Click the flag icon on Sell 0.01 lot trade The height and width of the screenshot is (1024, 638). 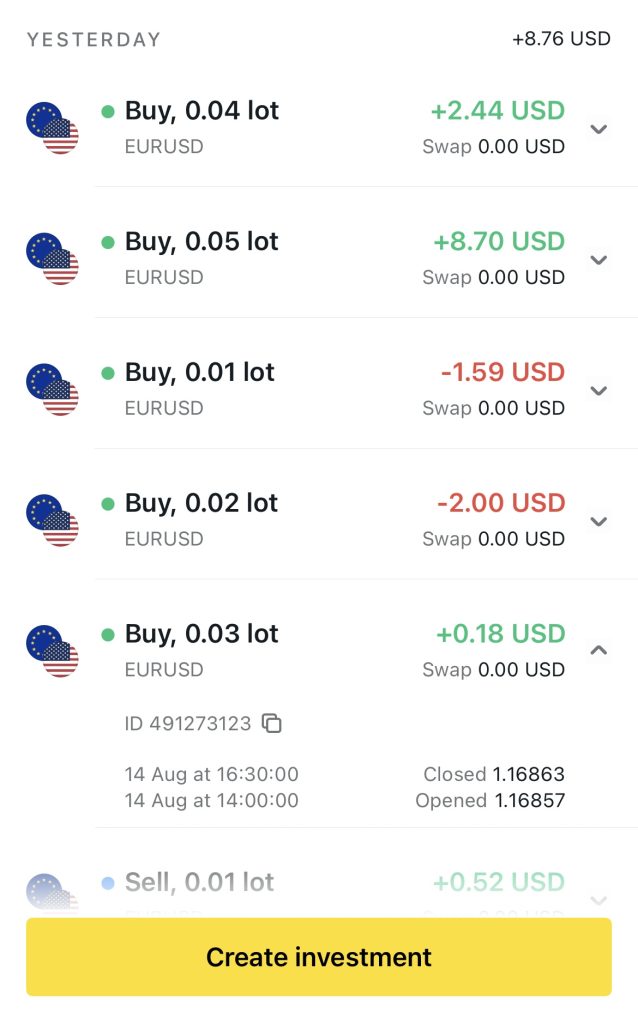(x=52, y=893)
